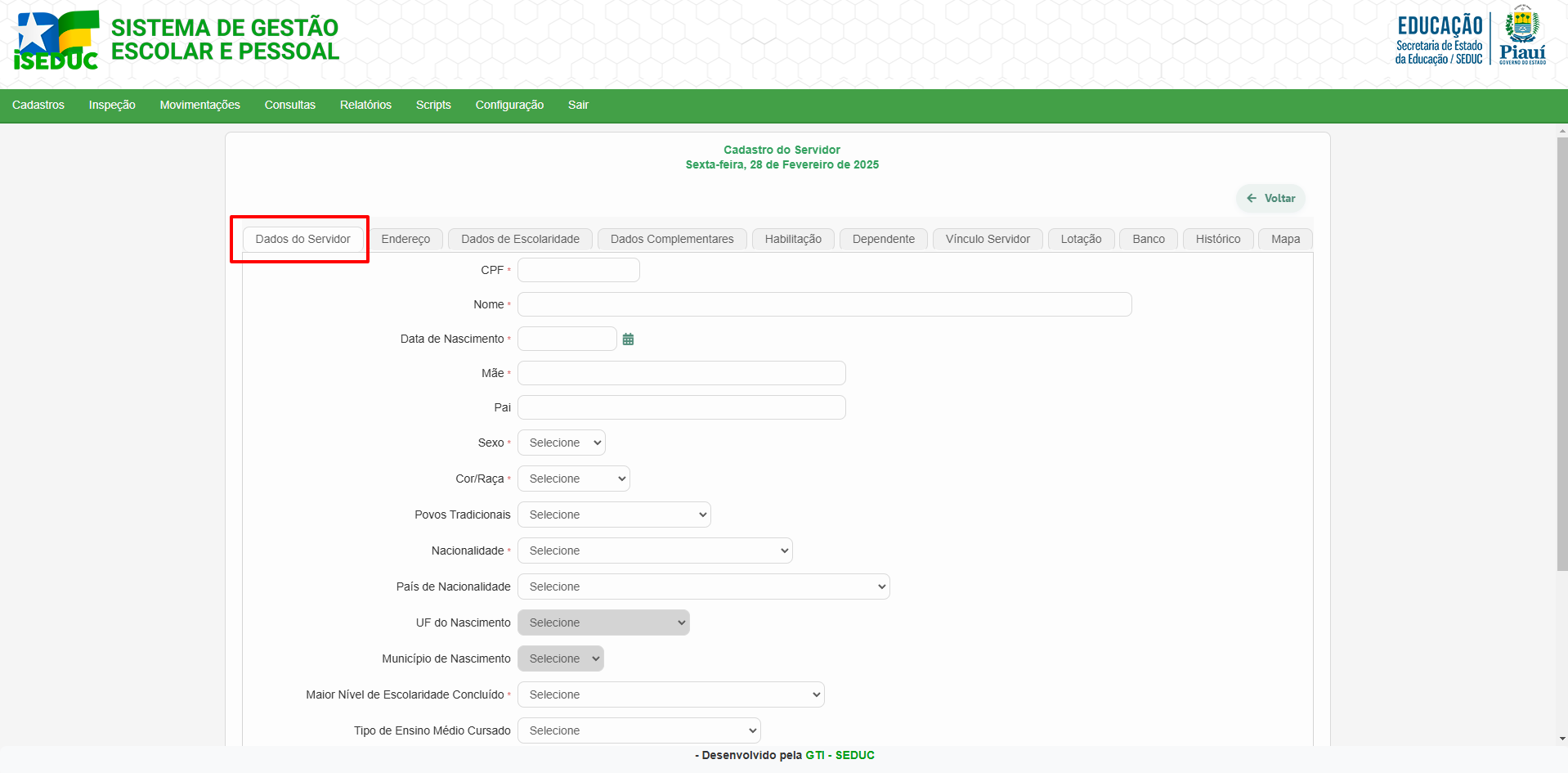Expand Tipo de Ensino Médio Cursado dropdown
Image resolution: width=1568 pixels, height=773 pixels.
pyautogui.click(x=638, y=730)
